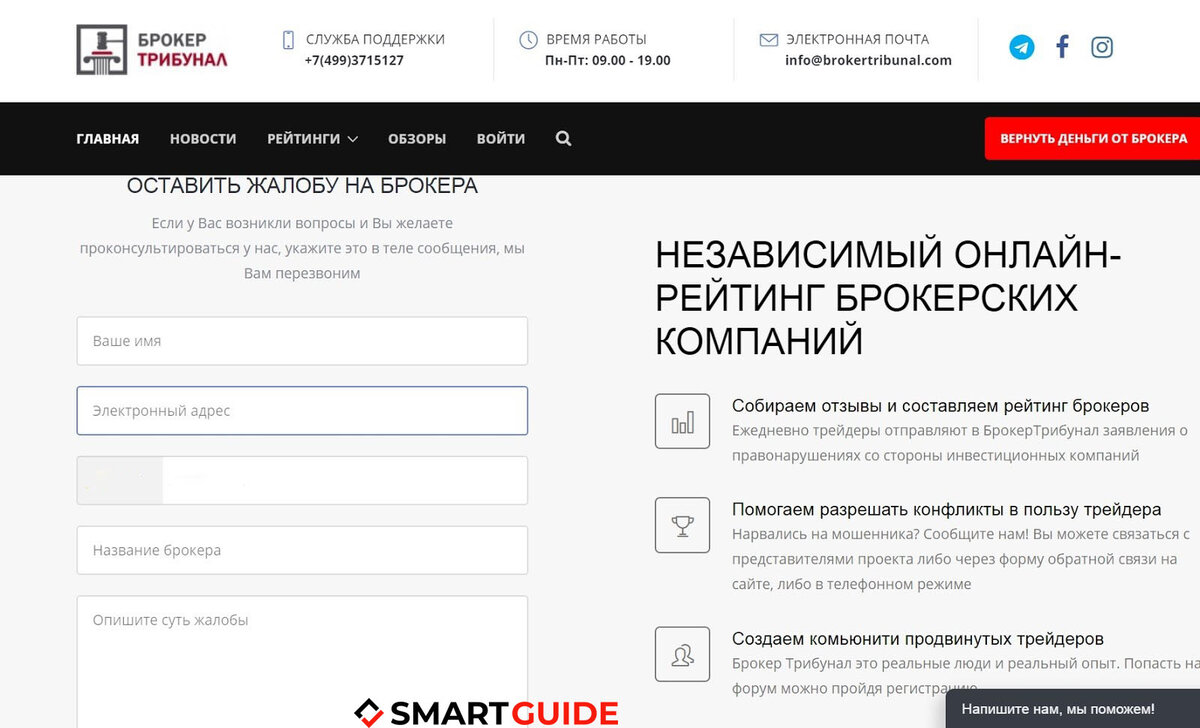
Task: Focus the Название брокера input field
Action: point(302,550)
